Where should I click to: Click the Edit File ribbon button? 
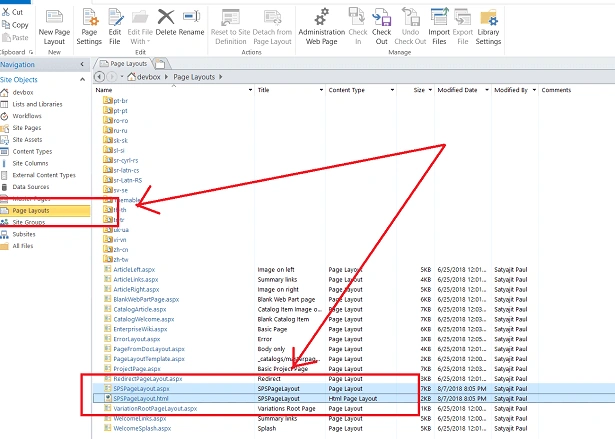(x=115, y=27)
